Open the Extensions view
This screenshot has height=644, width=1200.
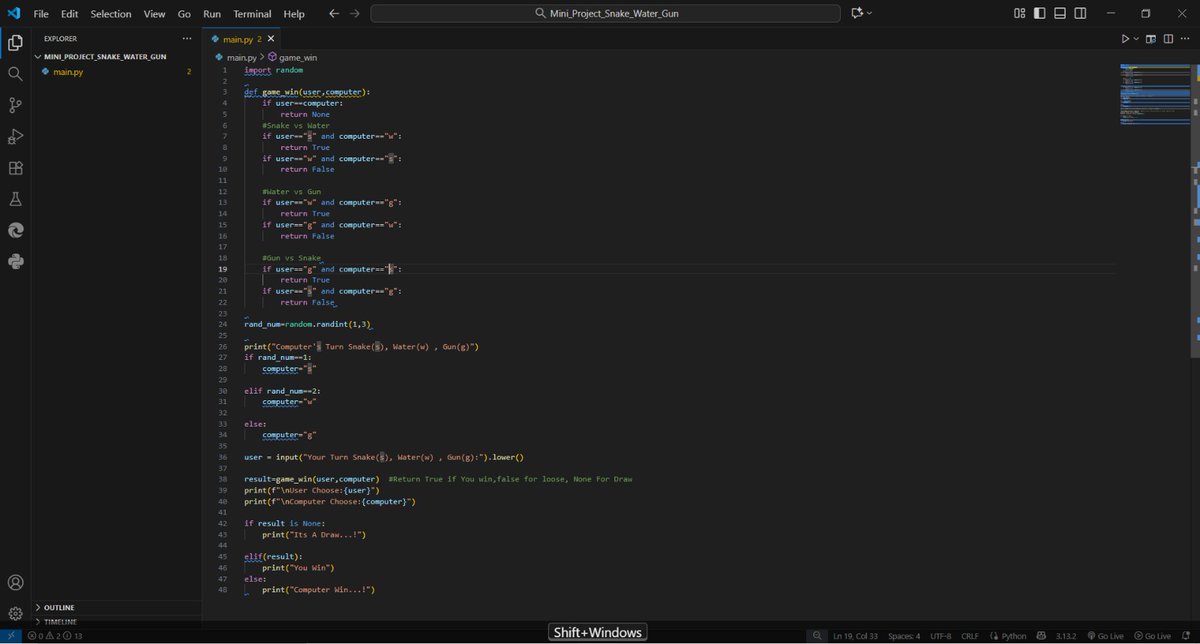tap(15, 168)
